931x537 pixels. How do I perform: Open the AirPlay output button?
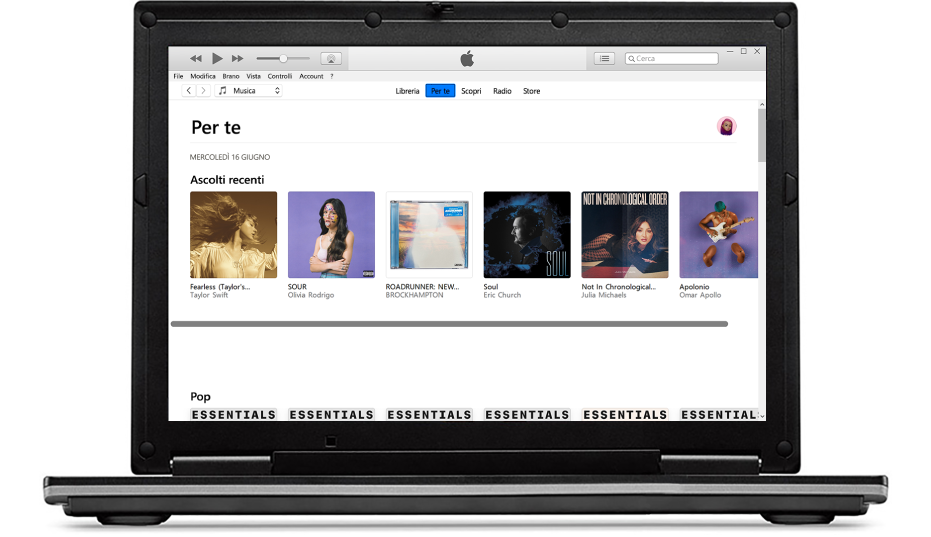[x=331, y=58]
